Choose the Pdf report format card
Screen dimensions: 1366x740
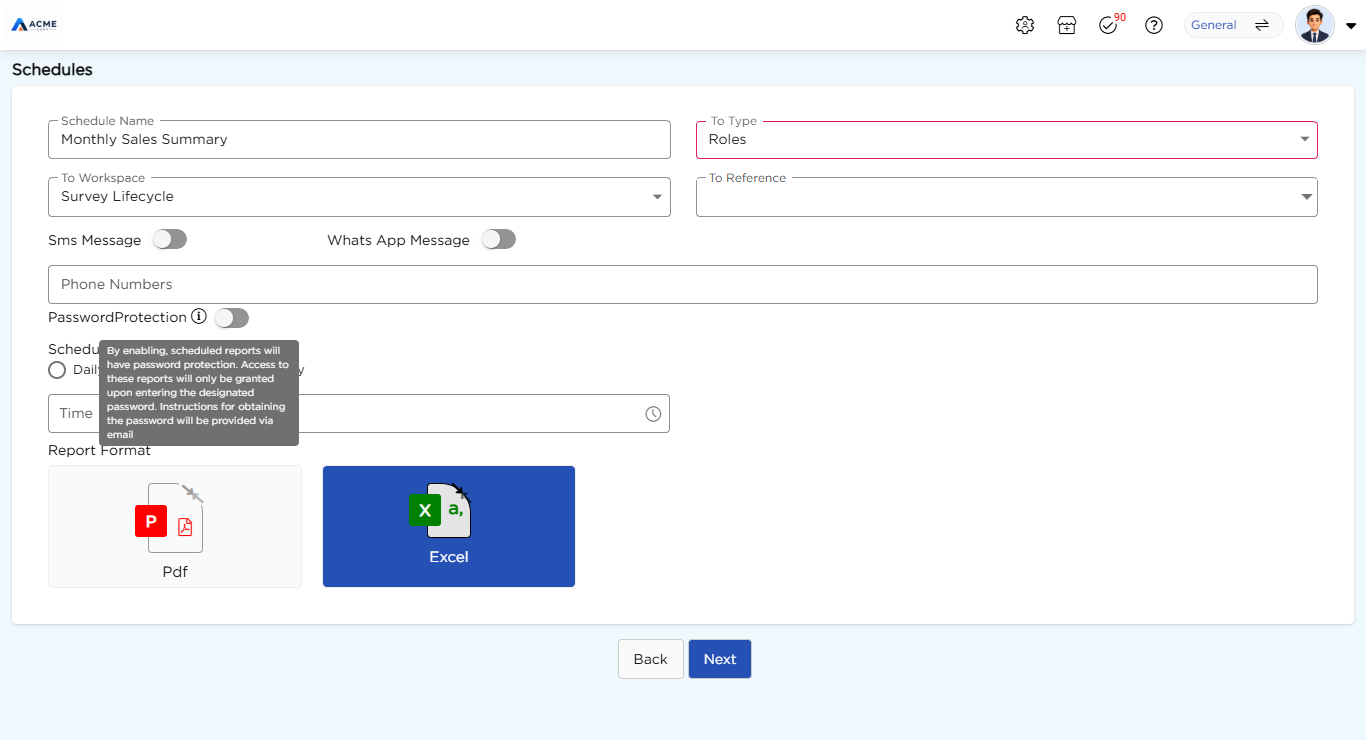click(x=175, y=527)
